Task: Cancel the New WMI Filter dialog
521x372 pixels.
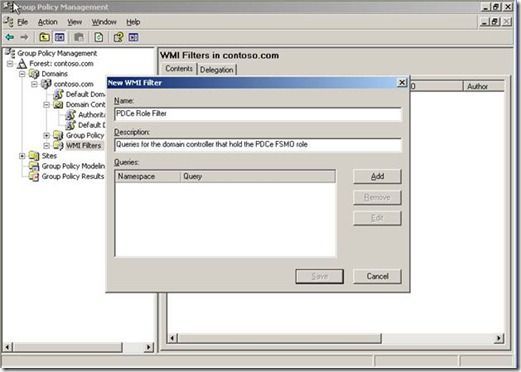Action: pyautogui.click(x=377, y=276)
